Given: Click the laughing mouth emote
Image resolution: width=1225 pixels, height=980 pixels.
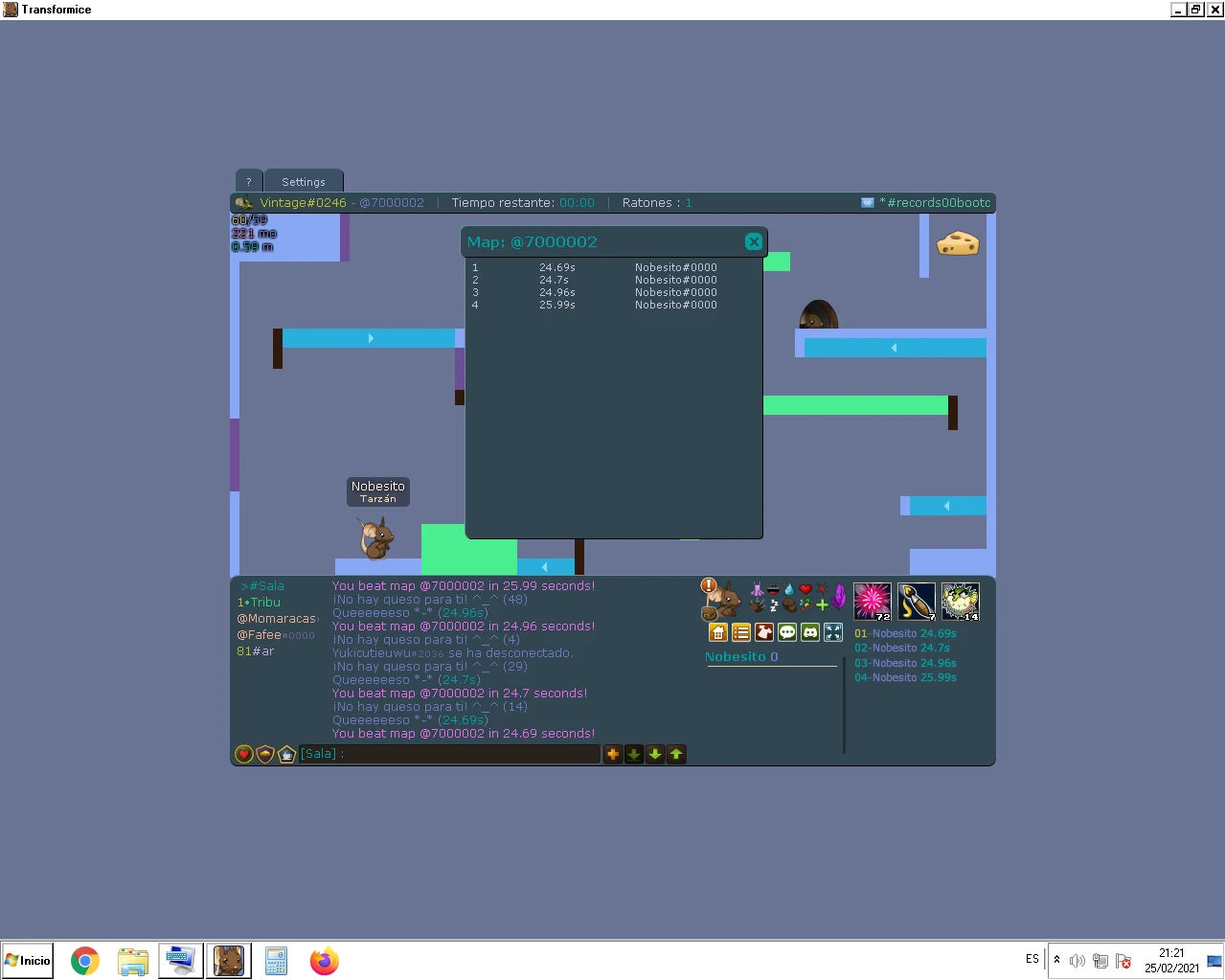Looking at the screenshot, I should [x=773, y=590].
